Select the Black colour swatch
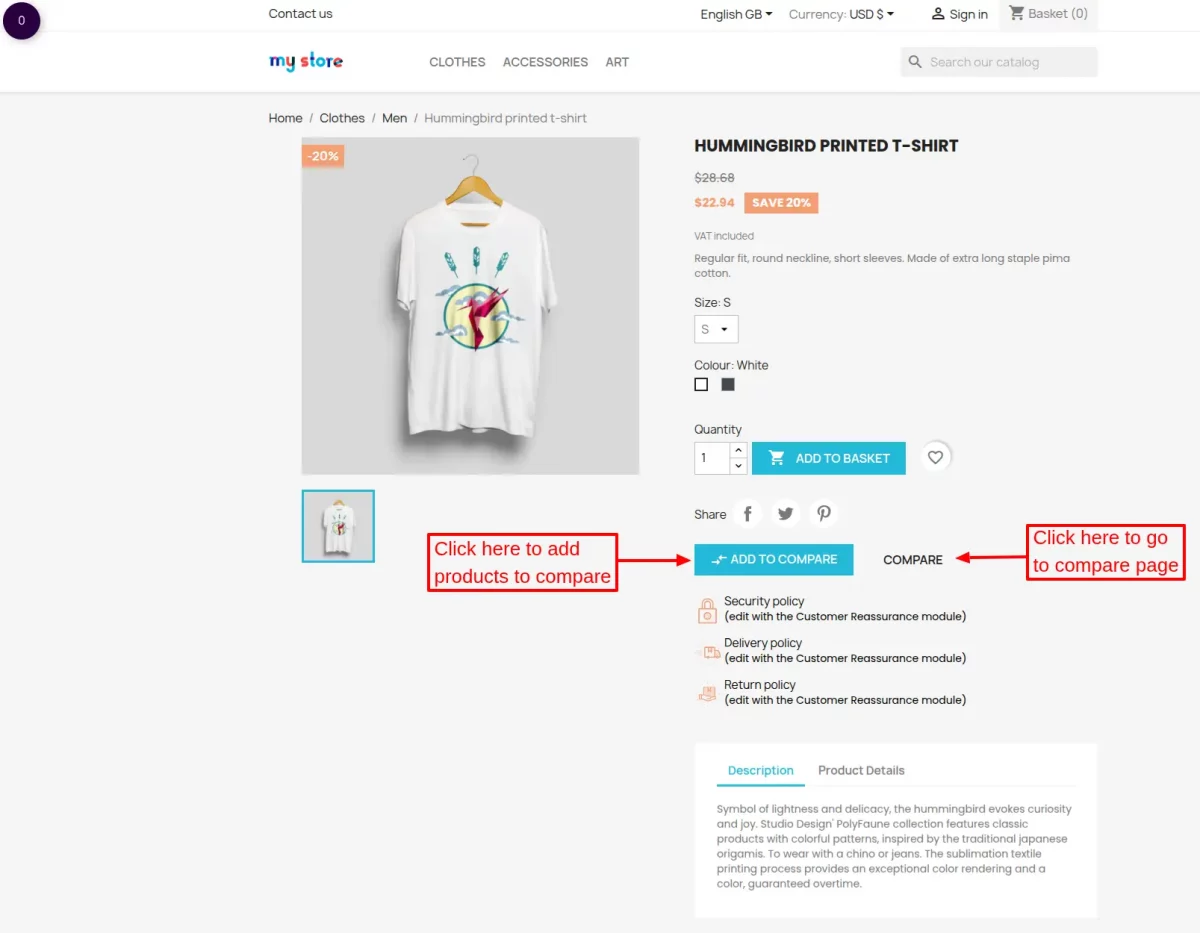 click(x=727, y=383)
